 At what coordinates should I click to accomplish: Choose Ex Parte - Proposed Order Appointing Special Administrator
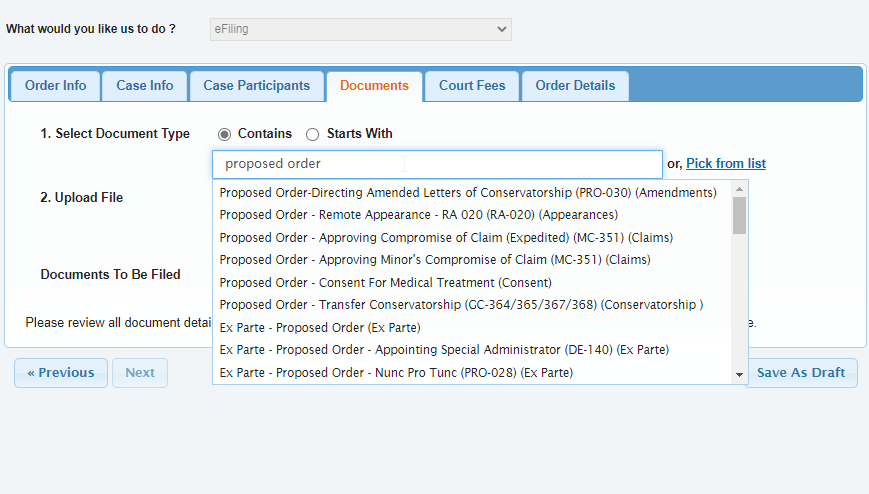[x=444, y=350]
